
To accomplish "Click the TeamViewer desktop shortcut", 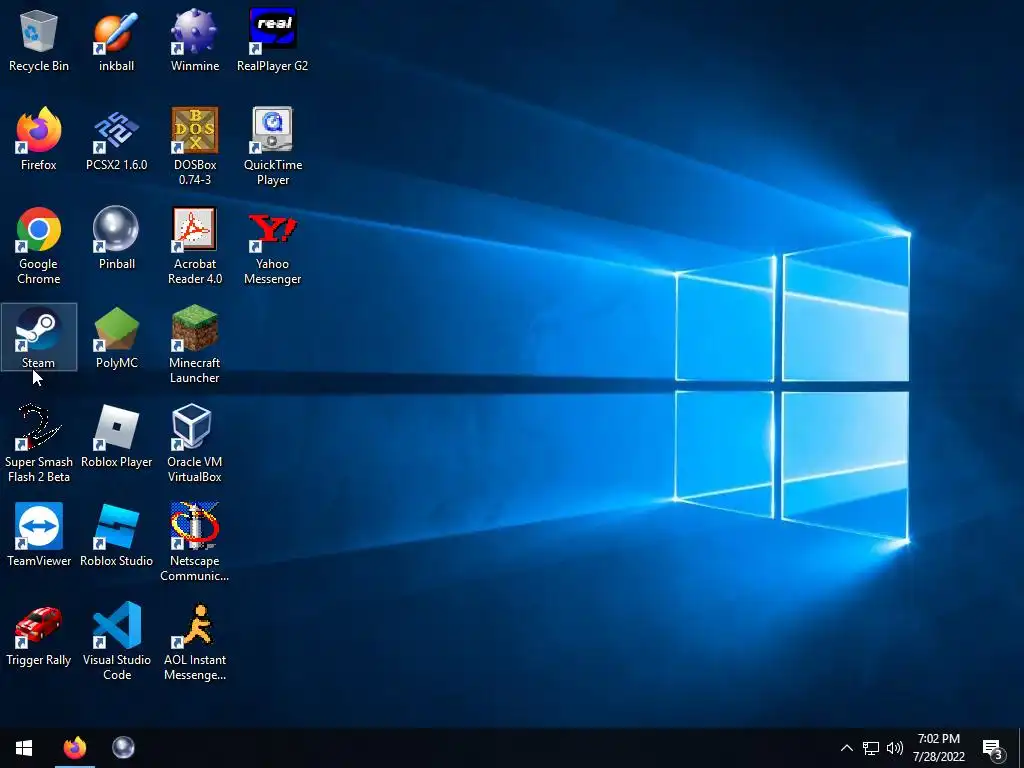I will pyautogui.click(x=39, y=536).
